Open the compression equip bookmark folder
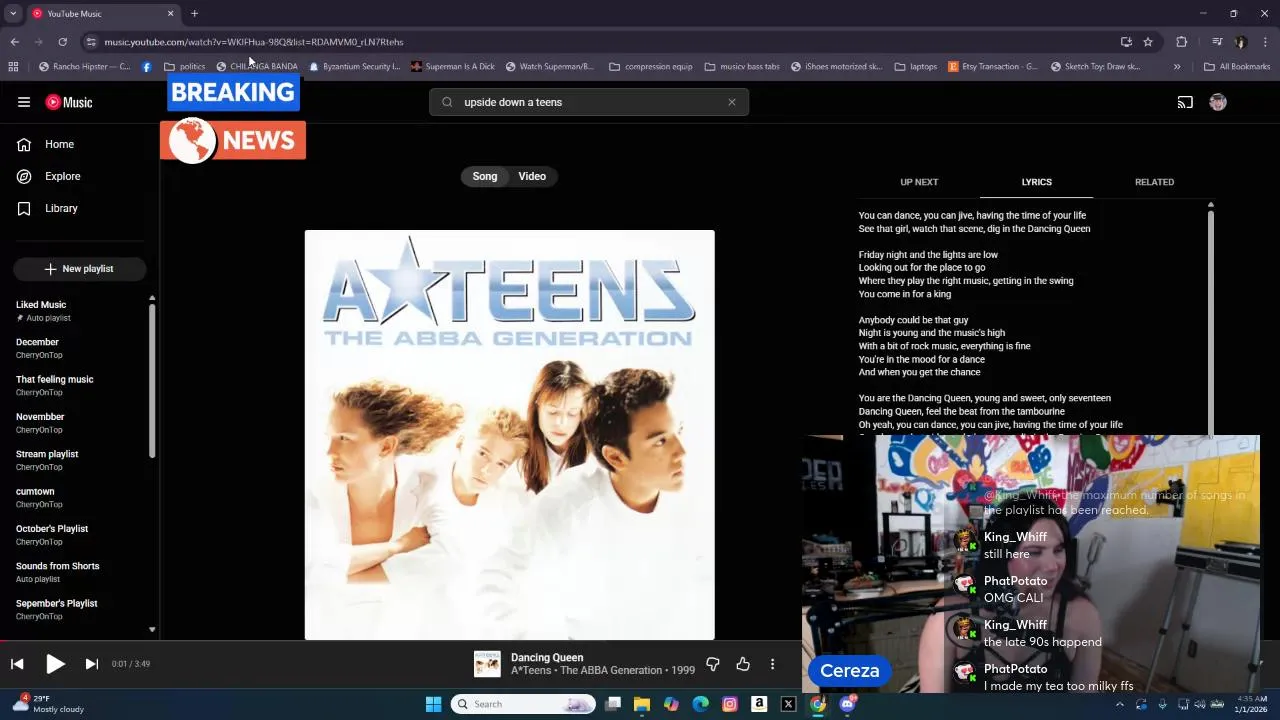Viewport: 1280px width, 720px height. pyautogui.click(x=650, y=67)
